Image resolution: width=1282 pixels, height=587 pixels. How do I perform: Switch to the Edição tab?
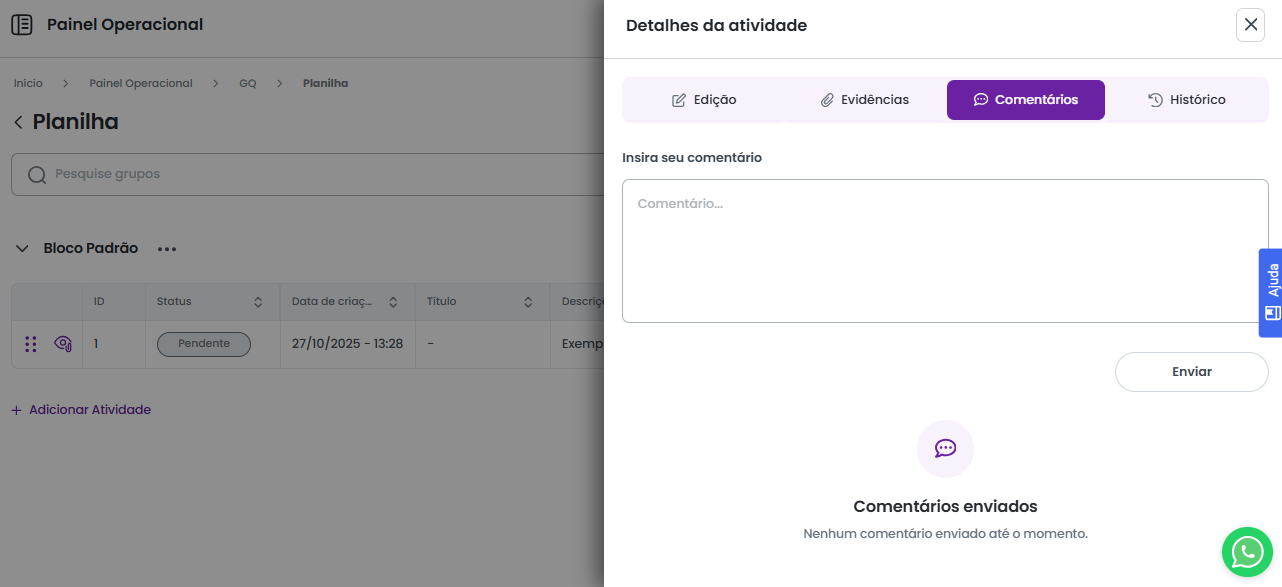704,100
